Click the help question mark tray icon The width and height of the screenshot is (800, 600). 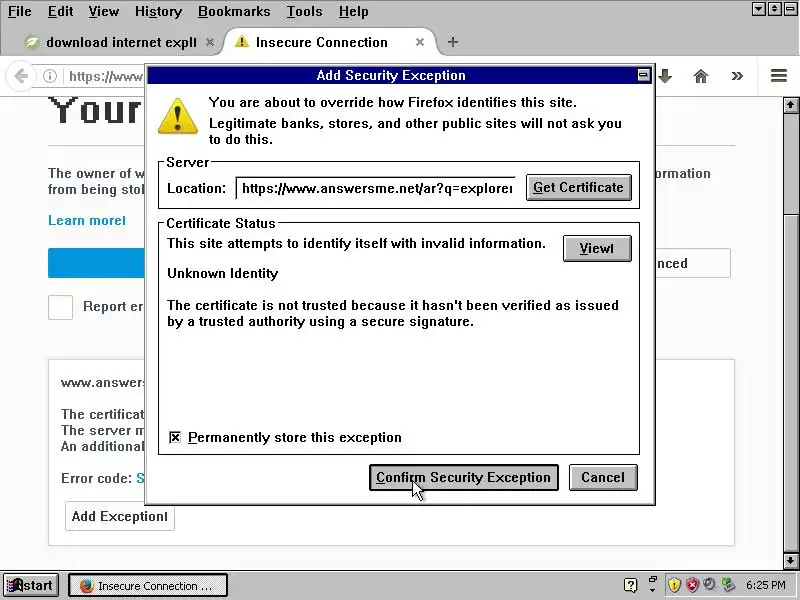(x=631, y=585)
